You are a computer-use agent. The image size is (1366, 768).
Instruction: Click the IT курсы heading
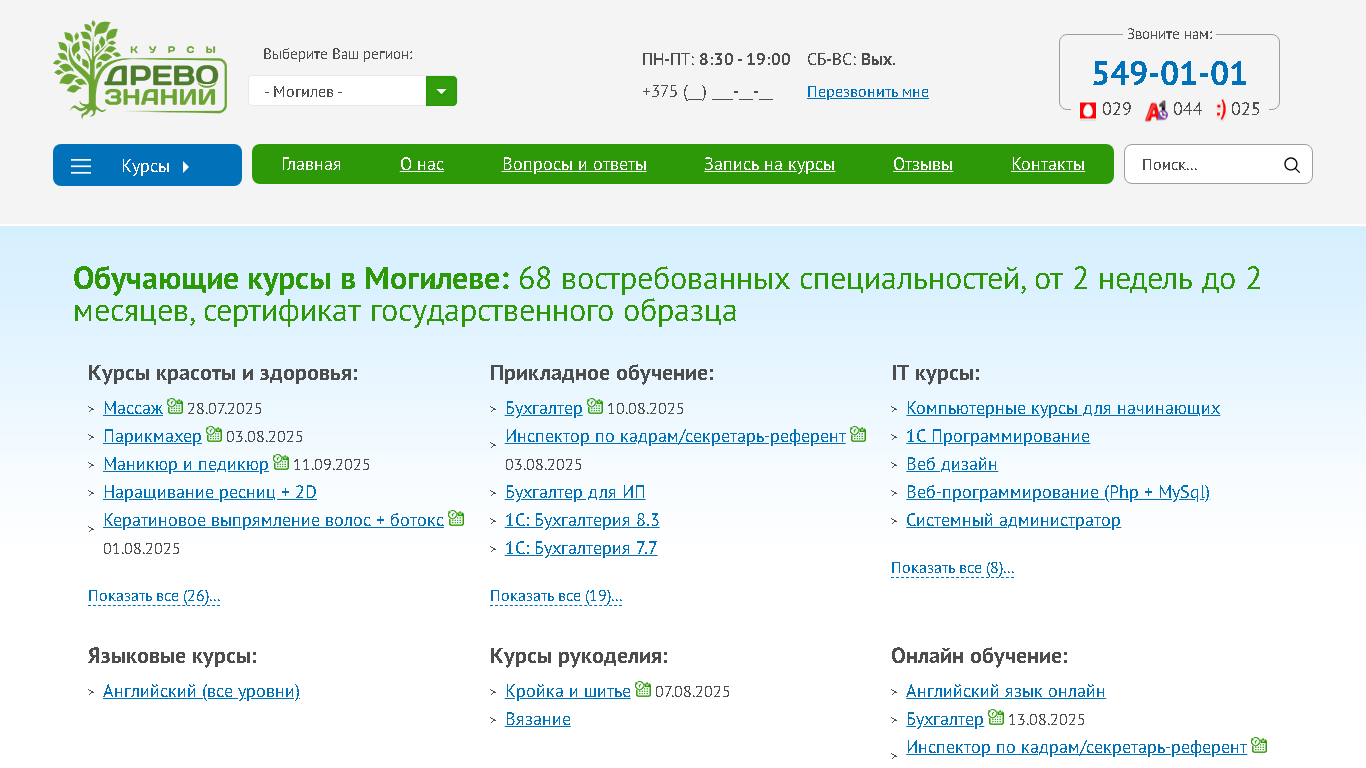click(x=936, y=373)
